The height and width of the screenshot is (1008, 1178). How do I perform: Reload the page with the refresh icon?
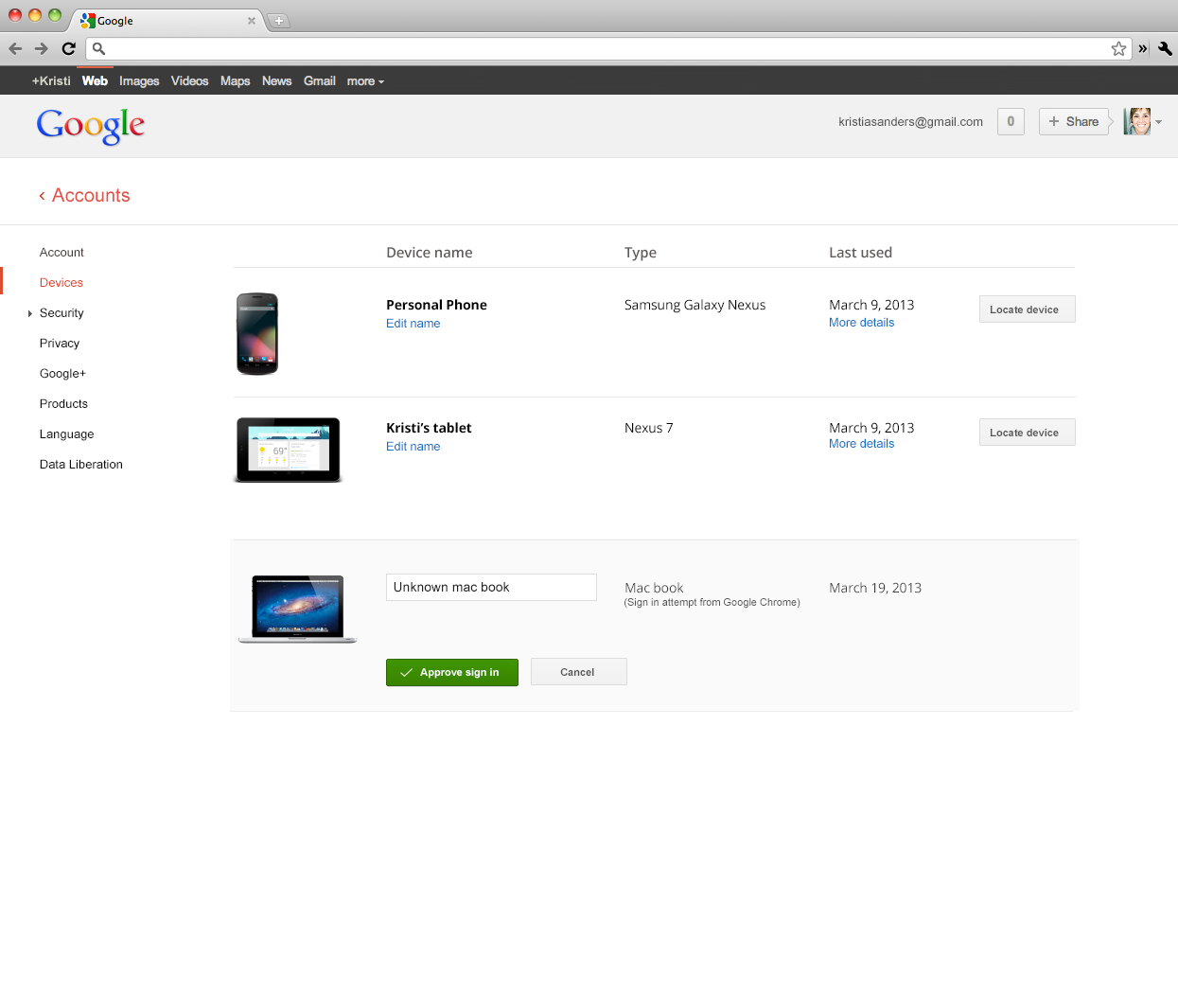click(68, 48)
